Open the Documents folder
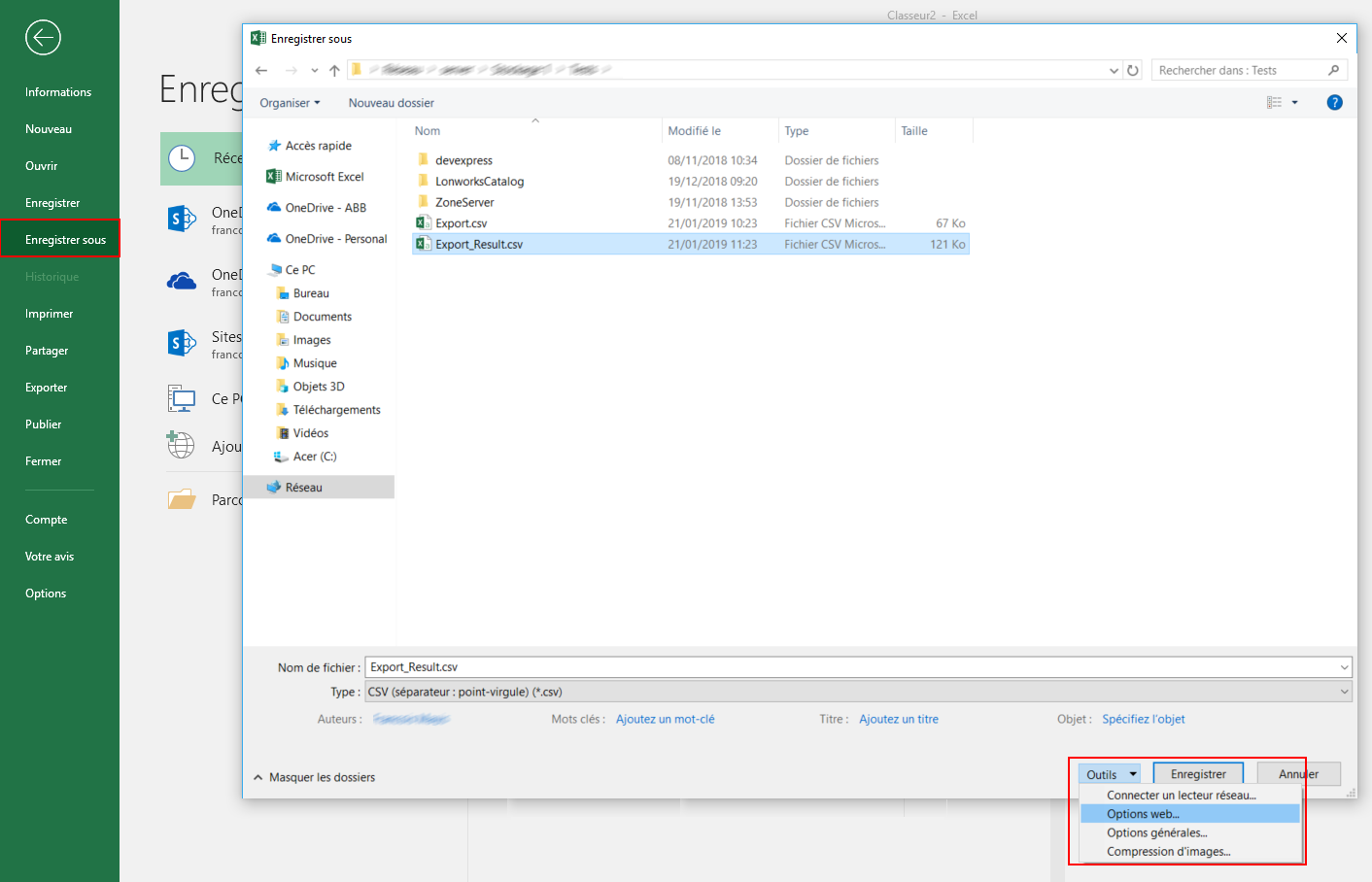This screenshot has height=882, width=1372. click(323, 317)
